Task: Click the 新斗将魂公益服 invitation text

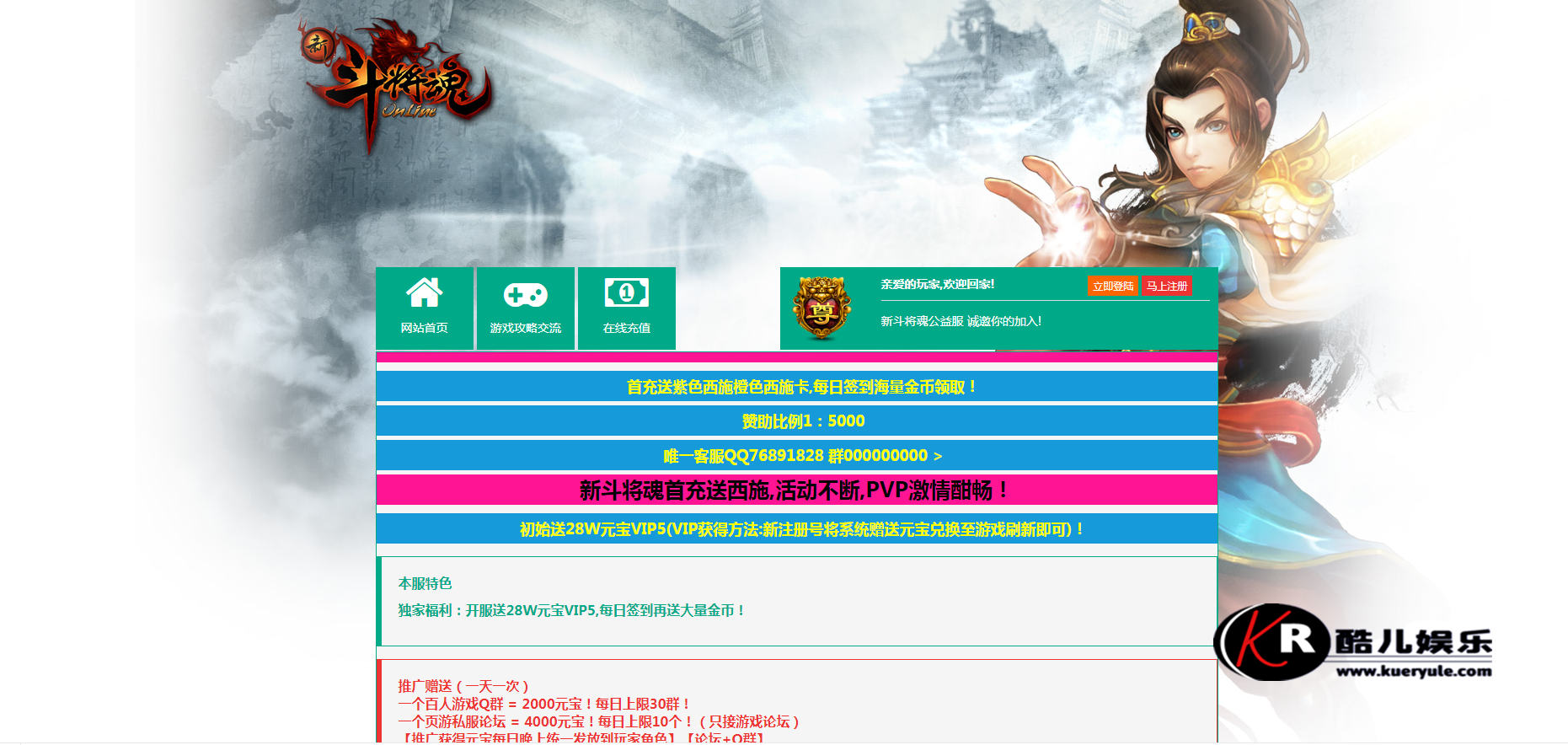Action: [961, 321]
